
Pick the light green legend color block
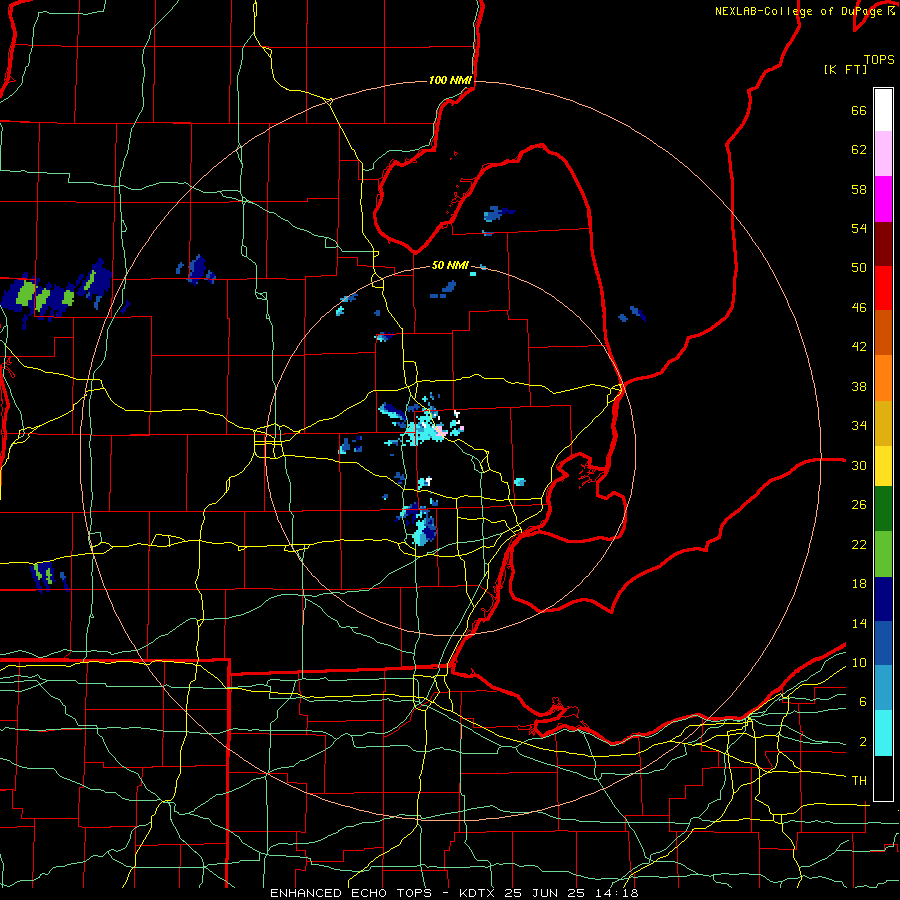883,554
